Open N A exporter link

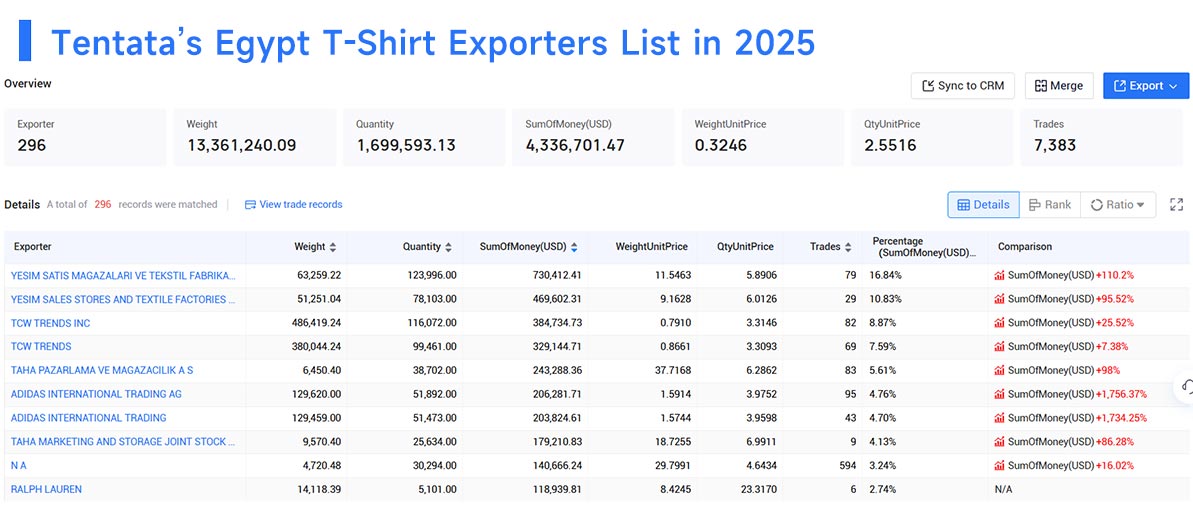click(x=19, y=465)
